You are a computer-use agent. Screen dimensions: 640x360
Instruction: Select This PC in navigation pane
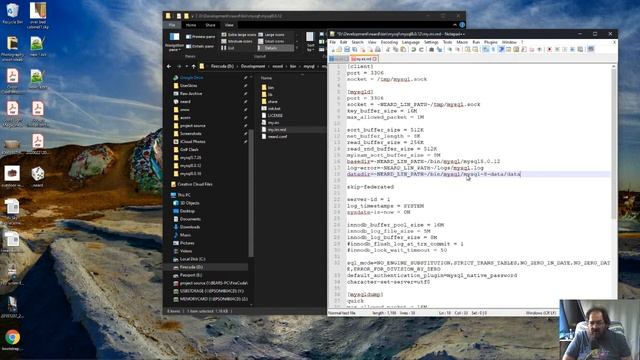[x=181, y=195]
